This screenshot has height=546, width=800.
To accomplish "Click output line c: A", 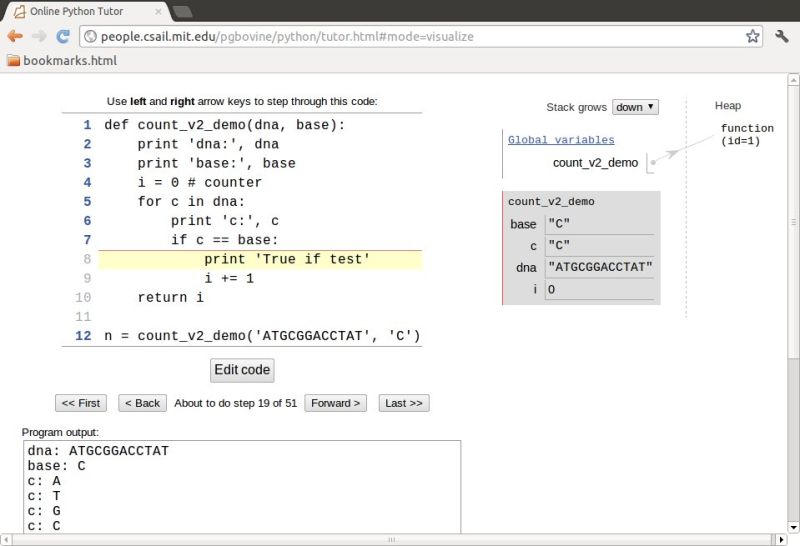I will (44, 481).
